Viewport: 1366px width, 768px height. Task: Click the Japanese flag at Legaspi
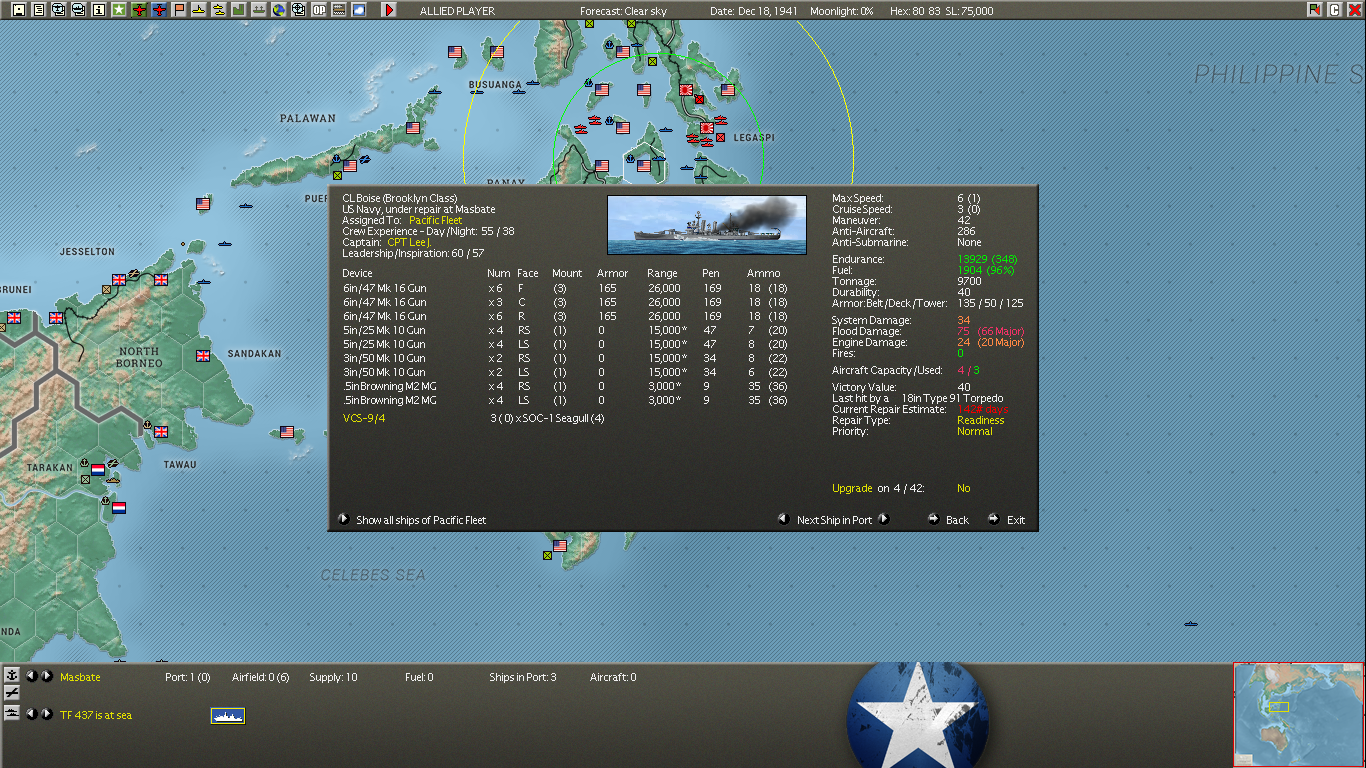[x=708, y=128]
